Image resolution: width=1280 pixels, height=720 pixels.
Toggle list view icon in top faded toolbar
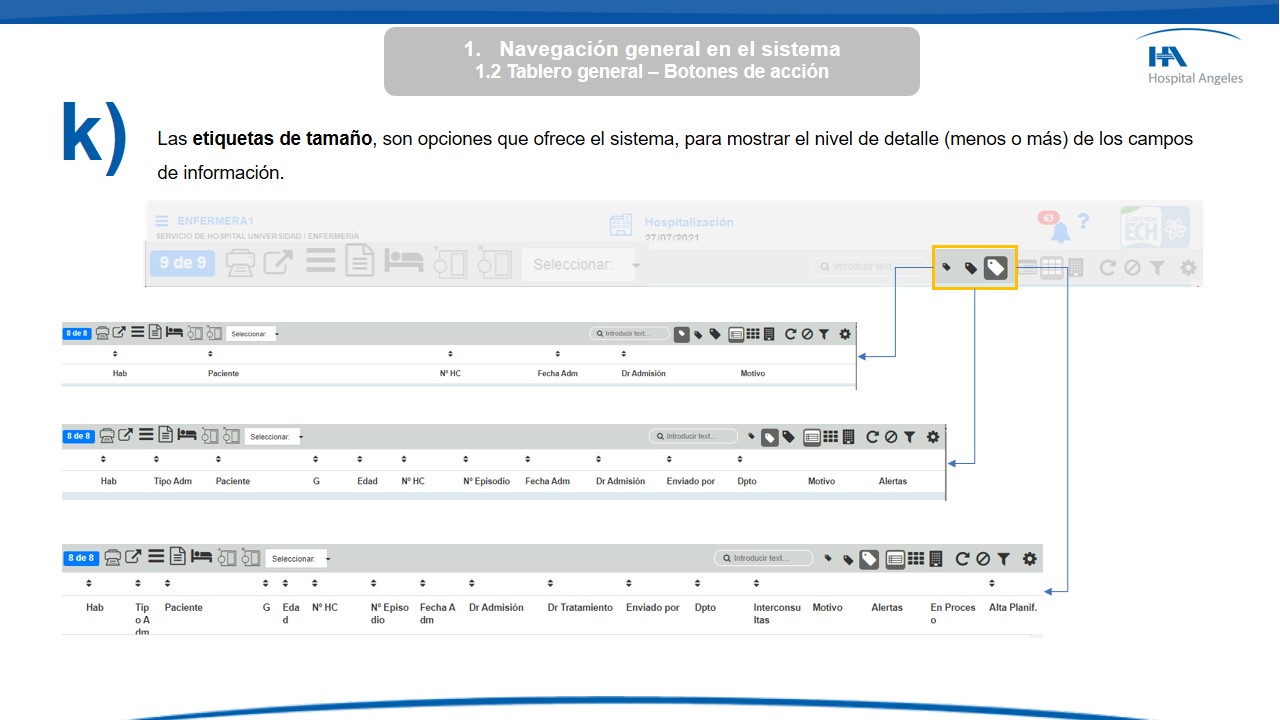[x=1027, y=267]
